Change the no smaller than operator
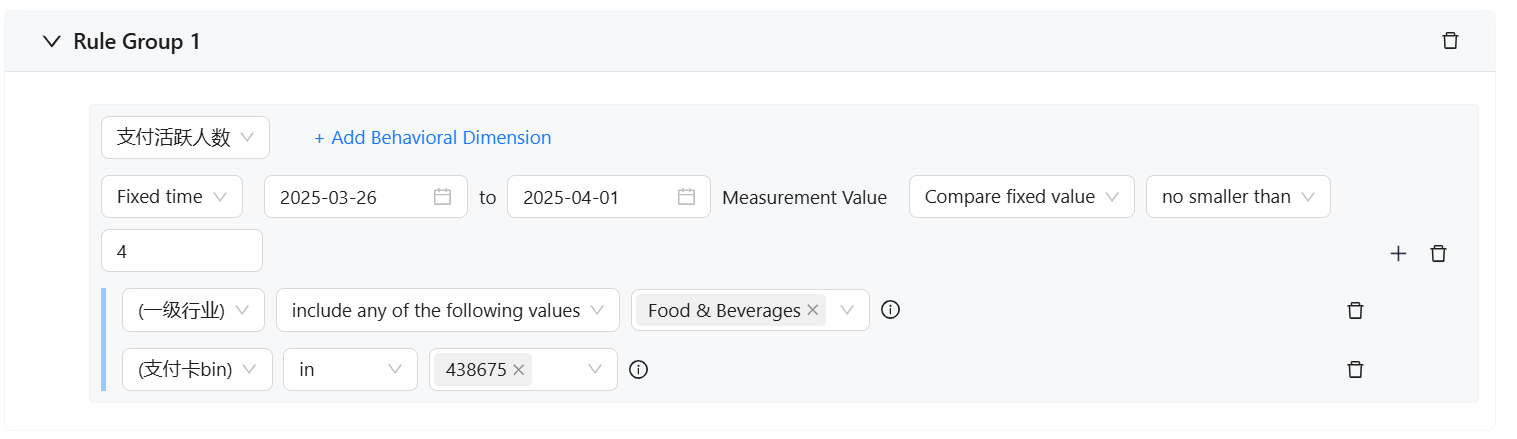This screenshot has height=439, width=1517. (1237, 197)
